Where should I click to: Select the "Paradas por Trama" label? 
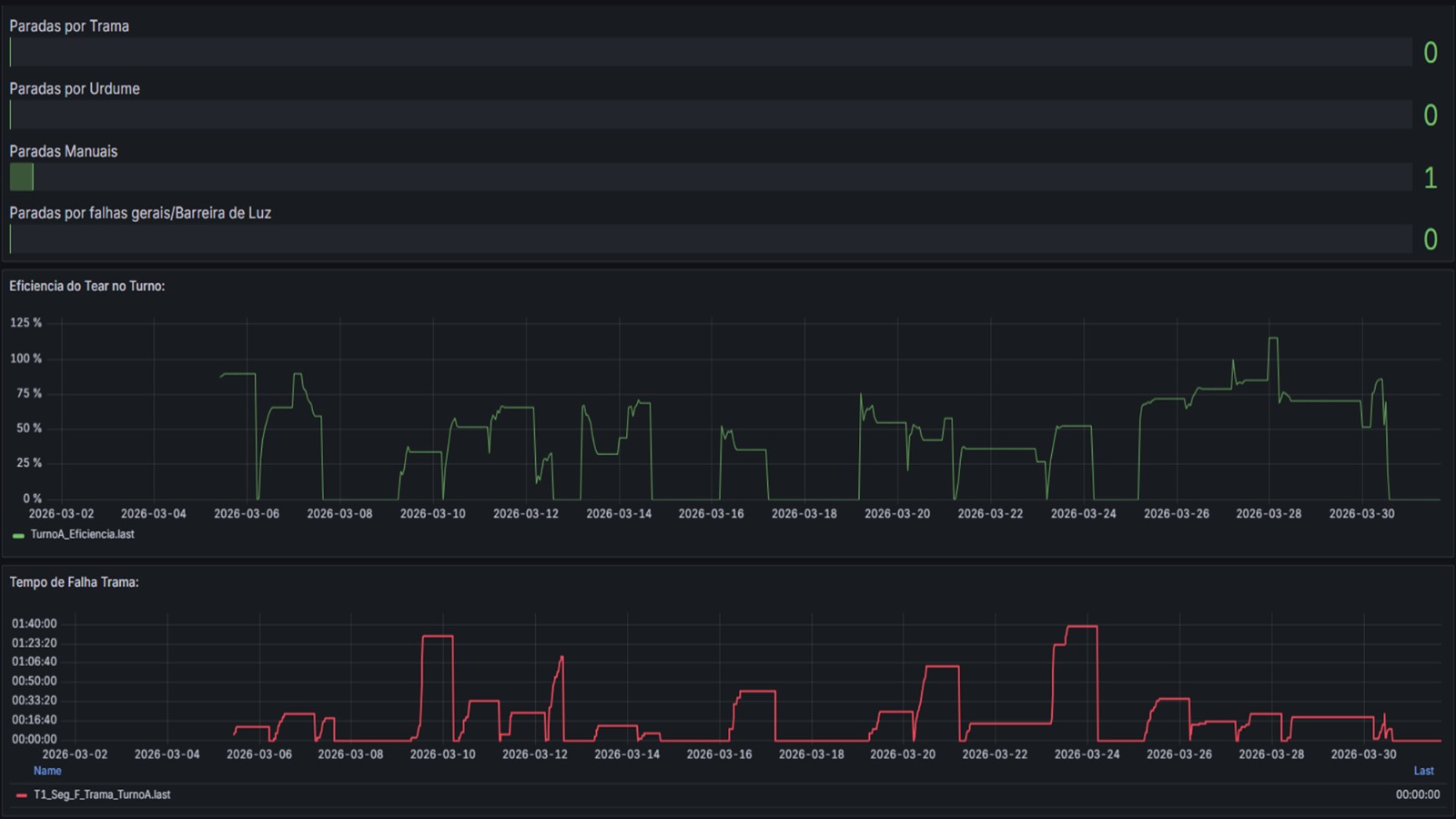pyautogui.click(x=69, y=26)
